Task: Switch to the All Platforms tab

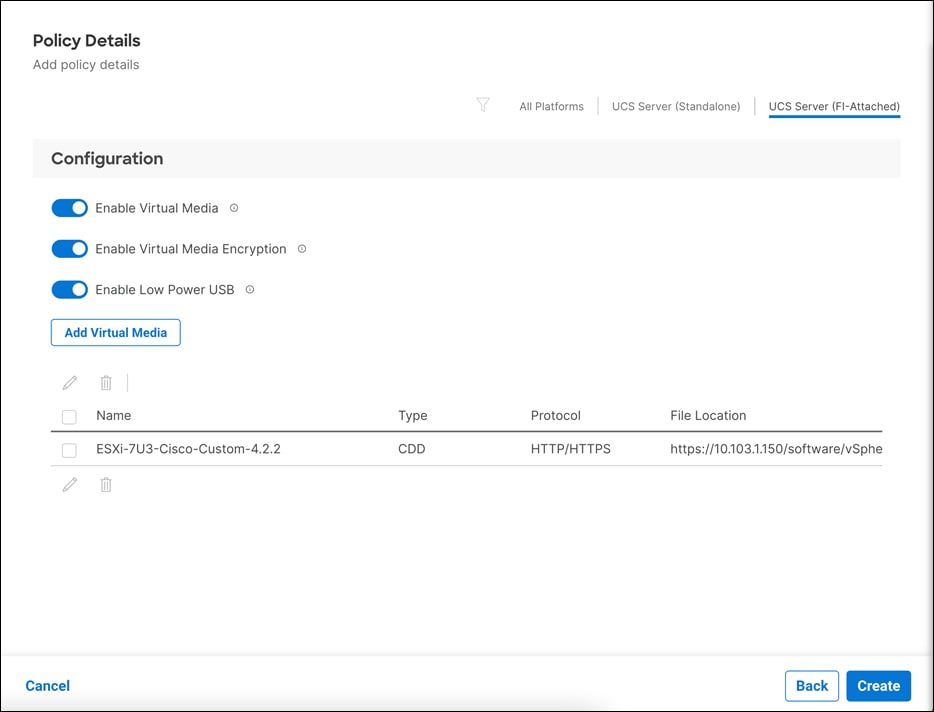Action: coord(551,105)
